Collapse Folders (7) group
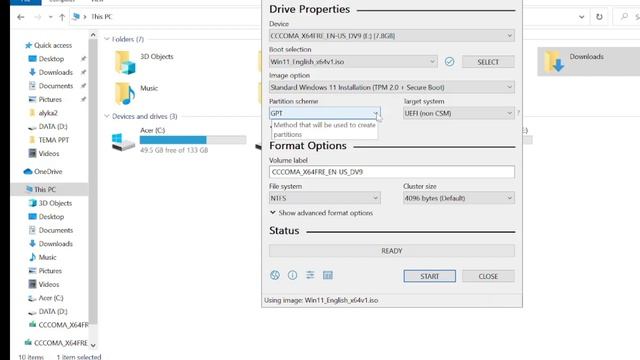The image size is (640, 360). point(107,39)
